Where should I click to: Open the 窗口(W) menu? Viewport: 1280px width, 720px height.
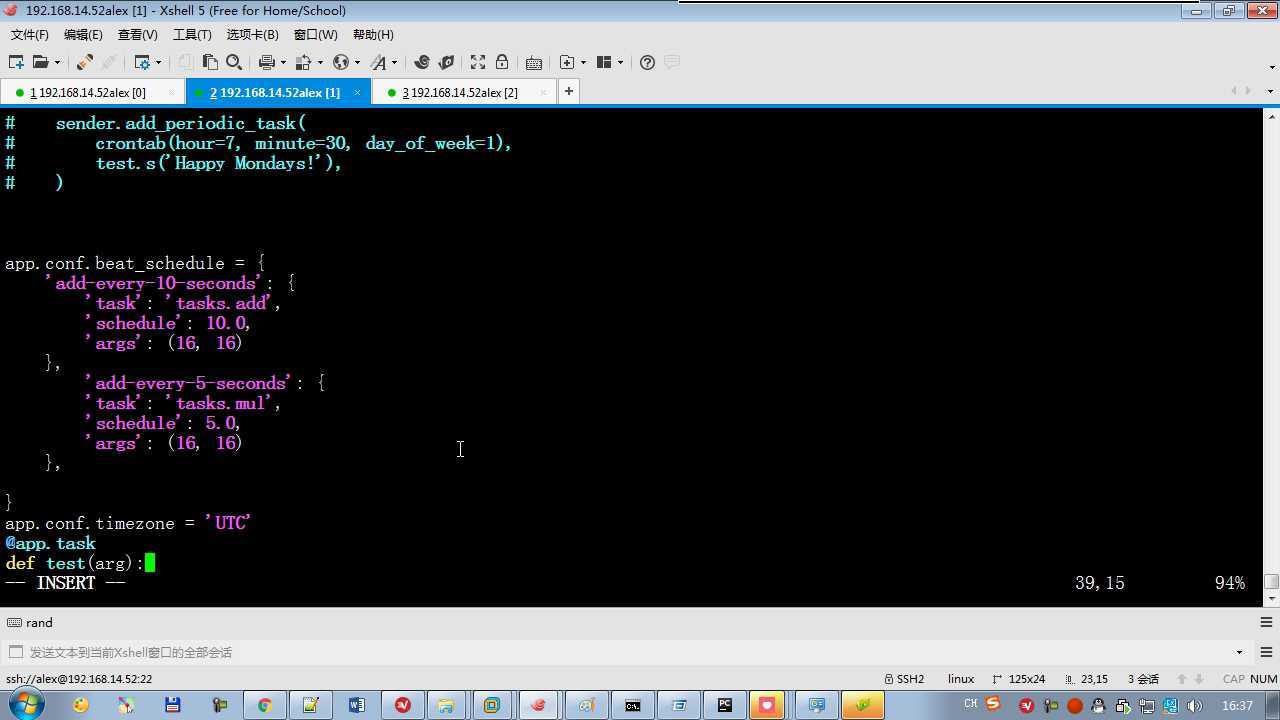[x=316, y=34]
